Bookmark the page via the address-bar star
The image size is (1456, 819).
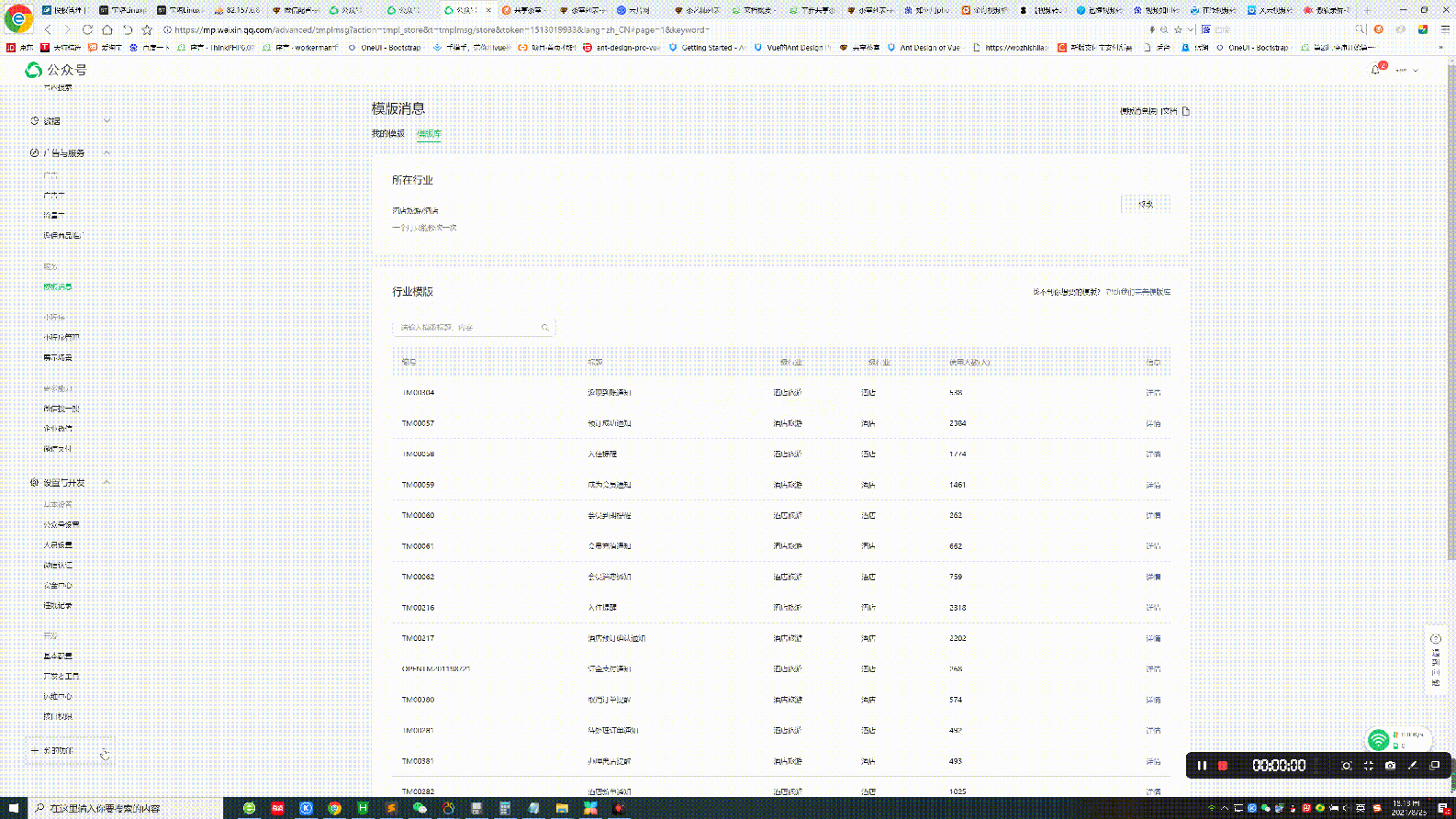pyautogui.click(x=1179, y=29)
